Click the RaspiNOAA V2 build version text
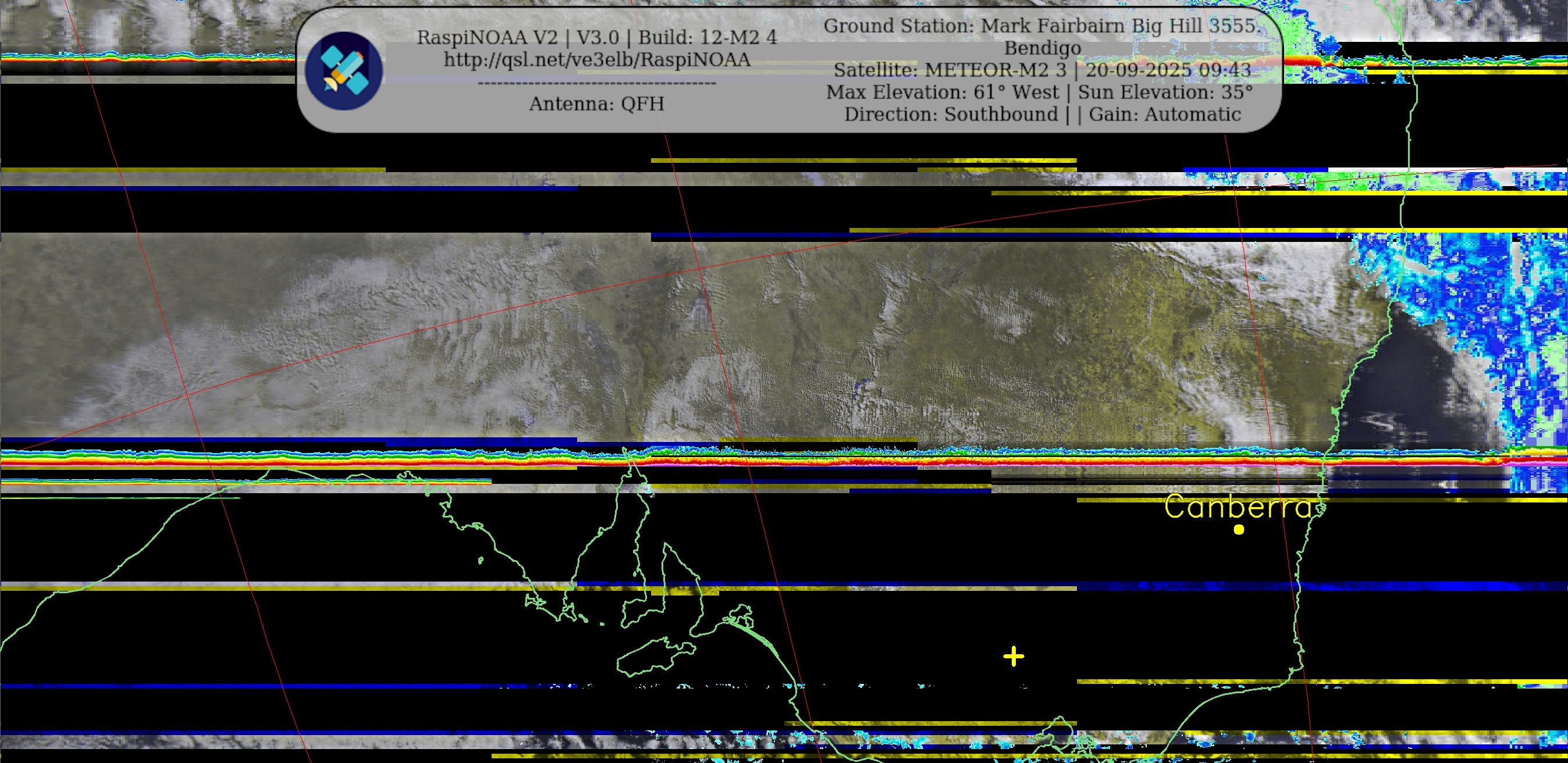This screenshot has width=1568, height=763. click(596, 38)
